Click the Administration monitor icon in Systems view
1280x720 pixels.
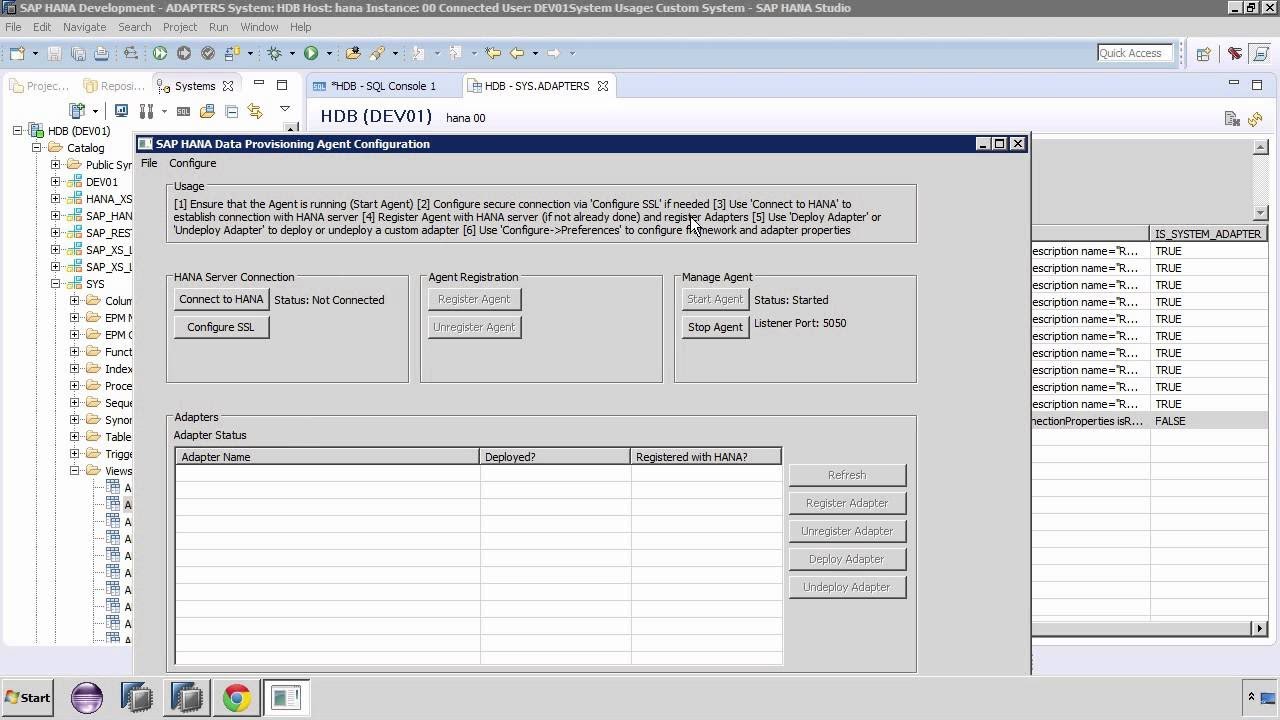click(121, 111)
